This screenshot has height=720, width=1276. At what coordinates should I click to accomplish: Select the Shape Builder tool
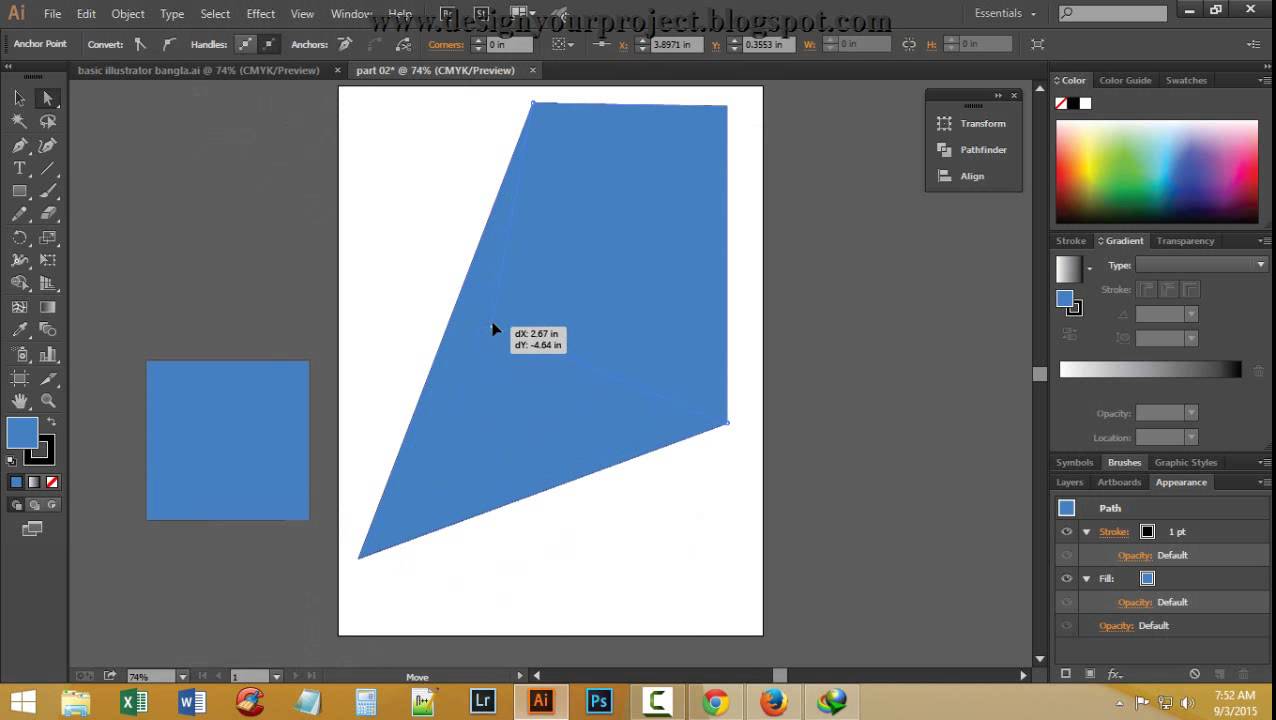pyautogui.click(x=19, y=284)
